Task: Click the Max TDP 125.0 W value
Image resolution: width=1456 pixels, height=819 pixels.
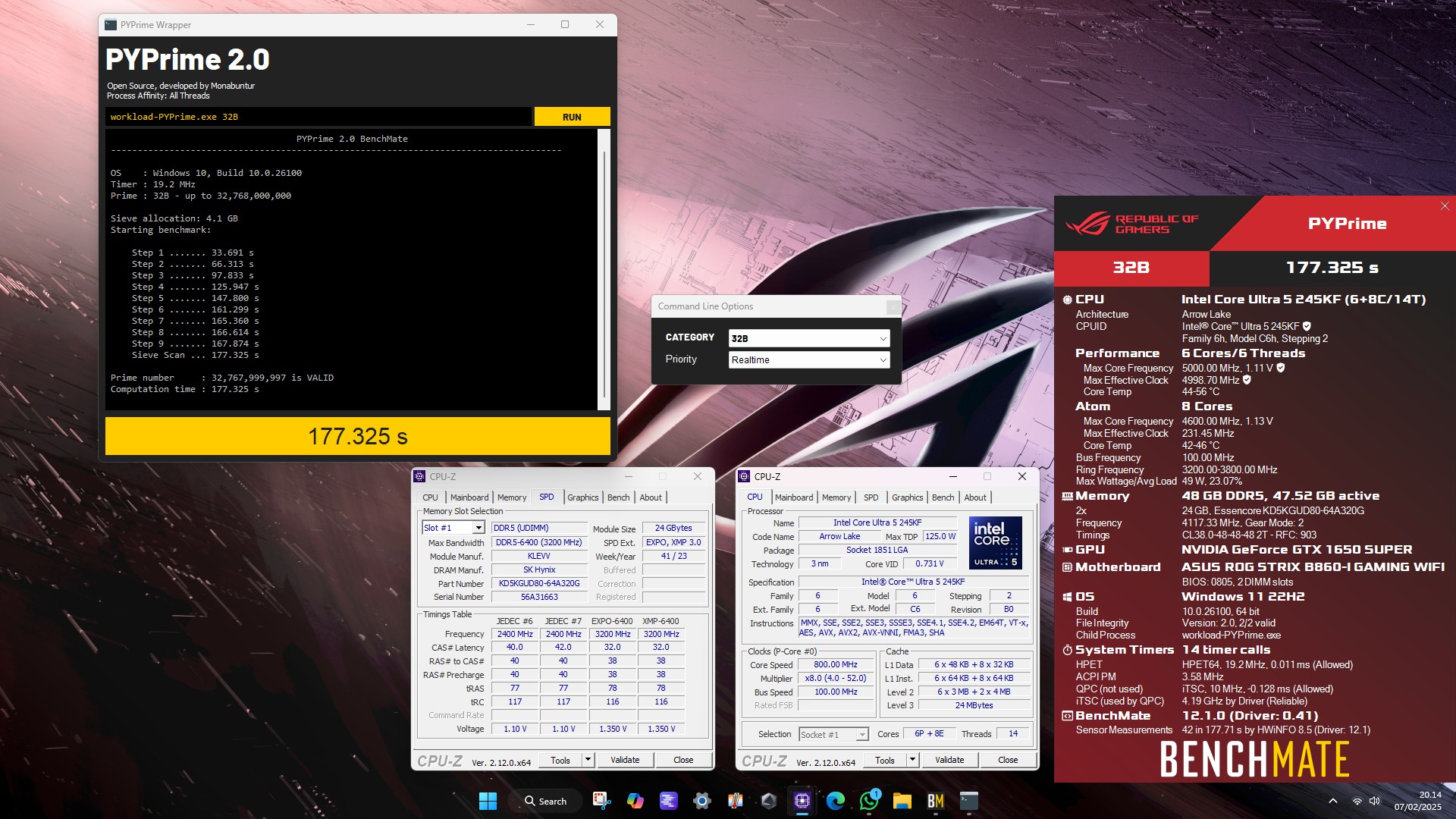Action: pyautogui.click(x=940, y=536)
